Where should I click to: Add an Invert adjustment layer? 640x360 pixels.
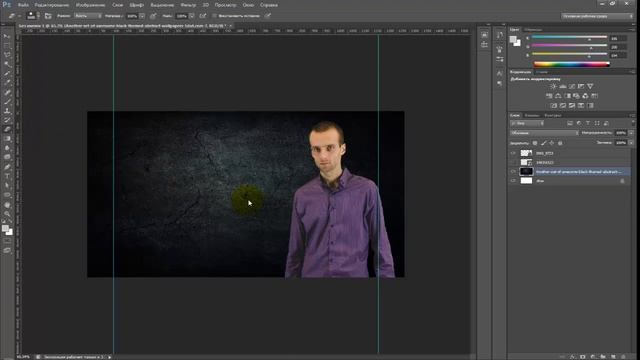(x=553, y=105)
